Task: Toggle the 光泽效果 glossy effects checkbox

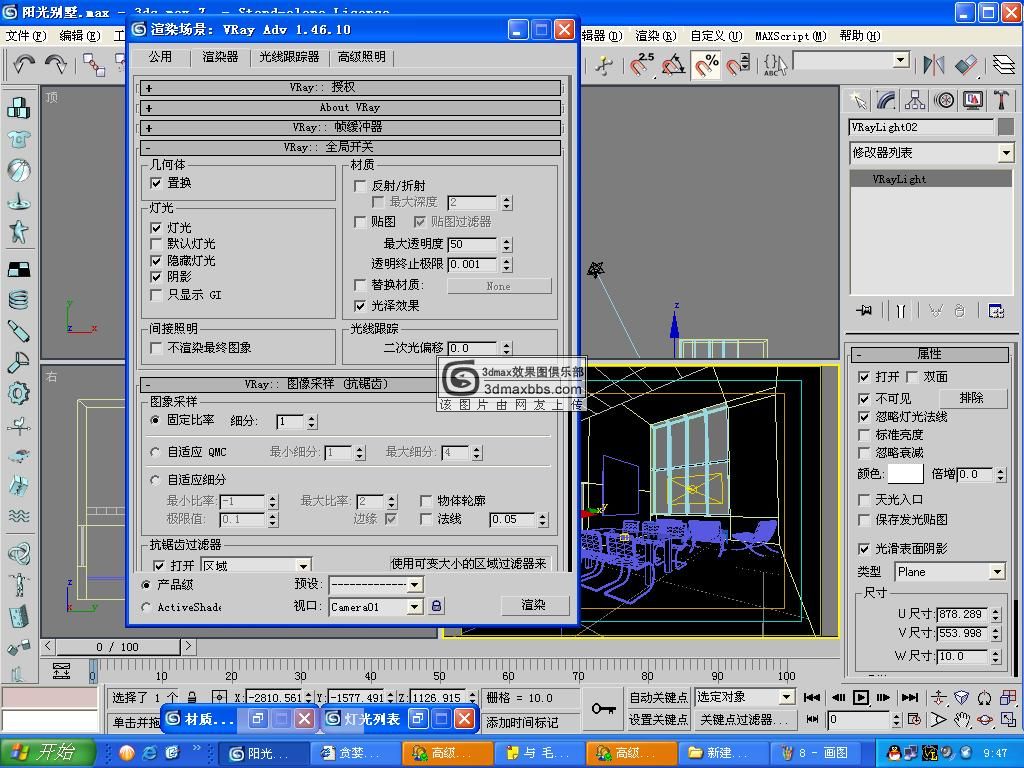Action: [359, 306]
